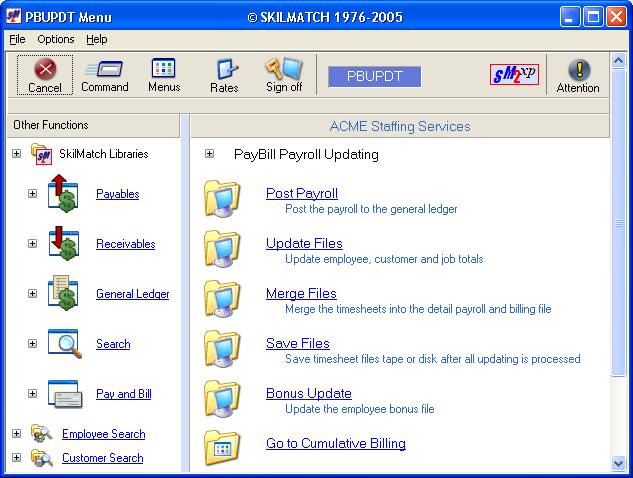Click the title bar application icon

click(x=13, y=16)
